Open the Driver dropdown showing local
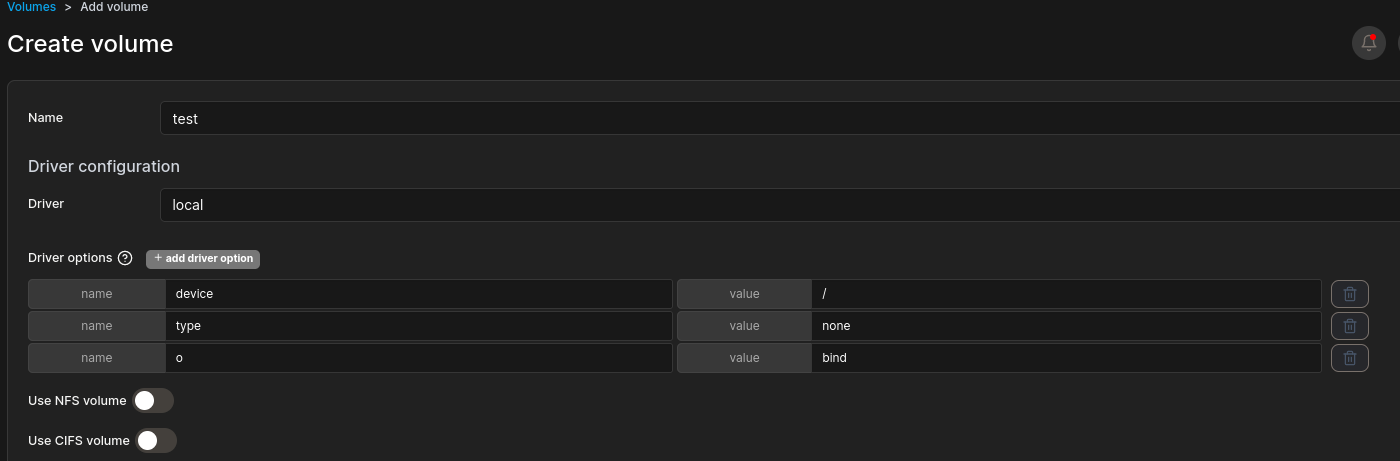1400x461 pixels. (780, 205)
